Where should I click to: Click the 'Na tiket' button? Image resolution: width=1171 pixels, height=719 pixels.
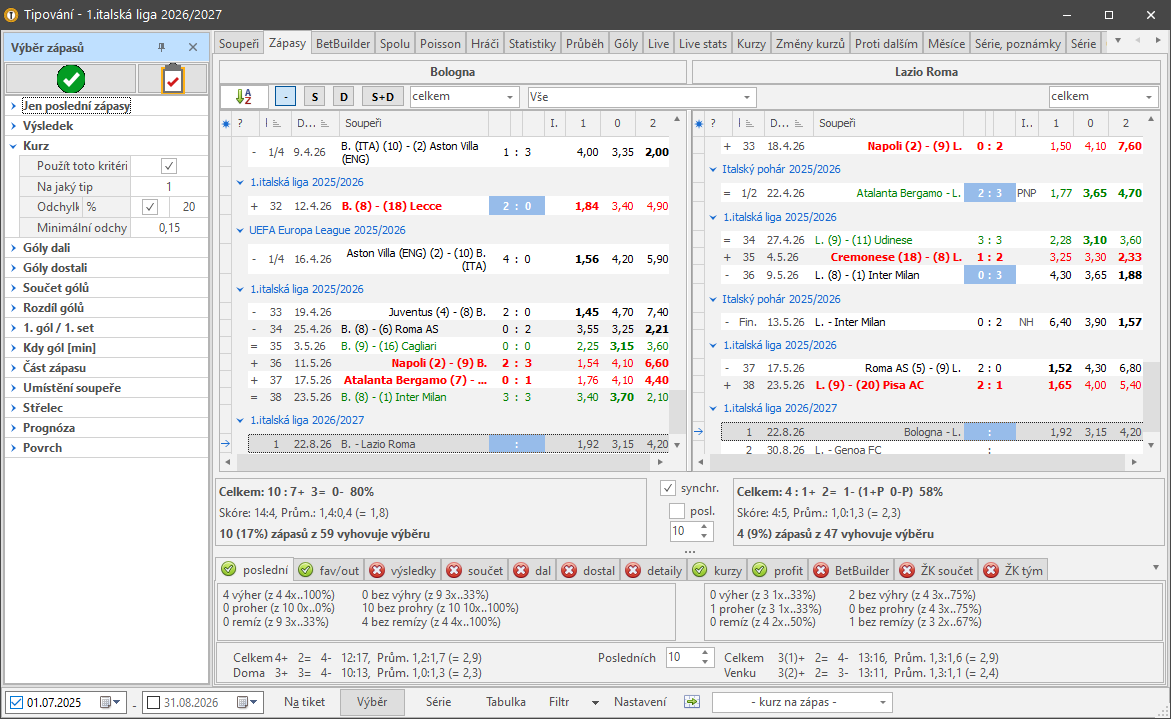pos(304,702)
